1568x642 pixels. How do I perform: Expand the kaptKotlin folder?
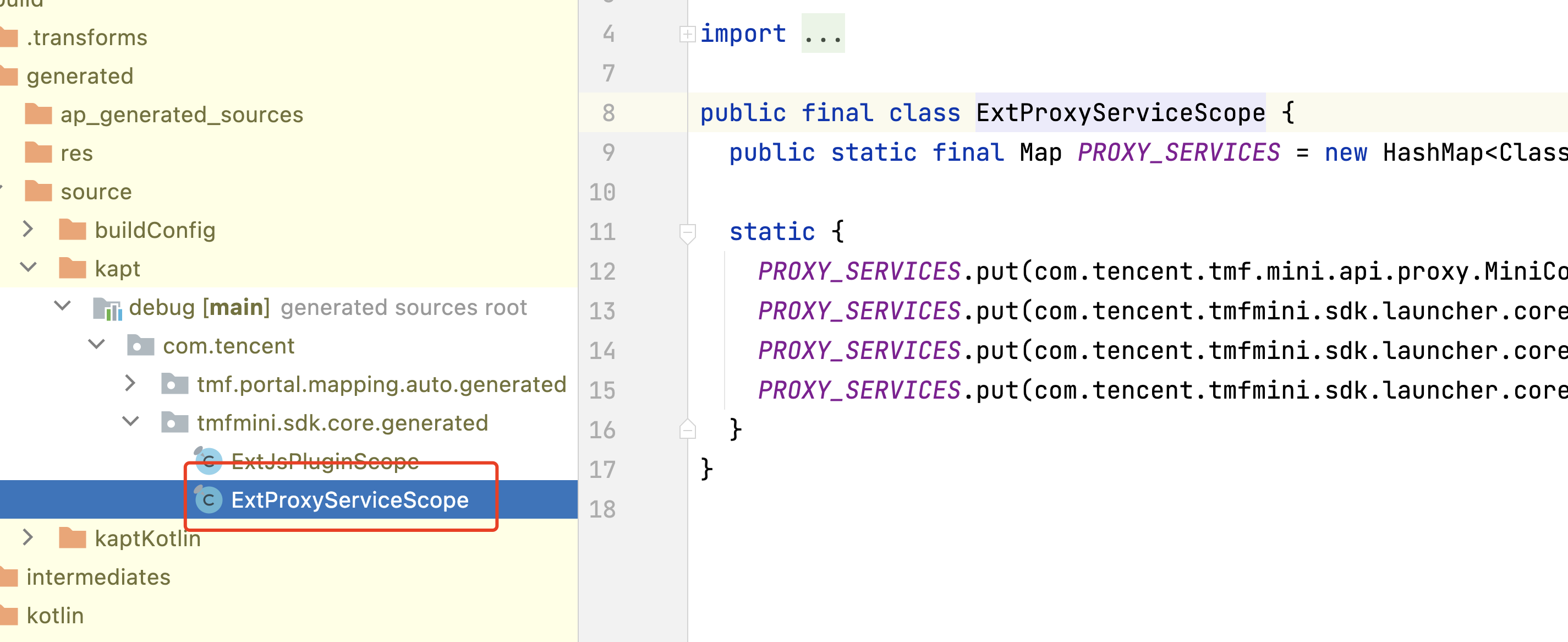point(28,538)
